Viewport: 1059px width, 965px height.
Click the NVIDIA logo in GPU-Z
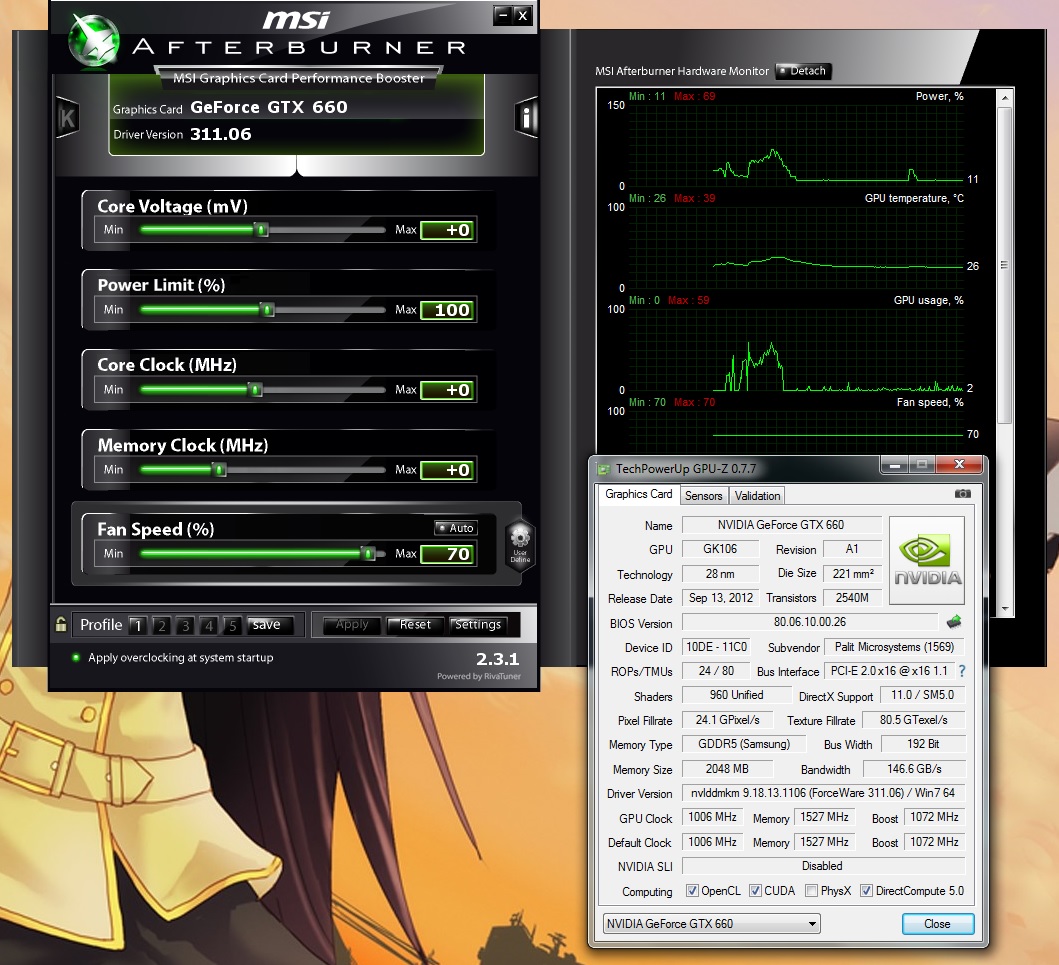(927, 560)
